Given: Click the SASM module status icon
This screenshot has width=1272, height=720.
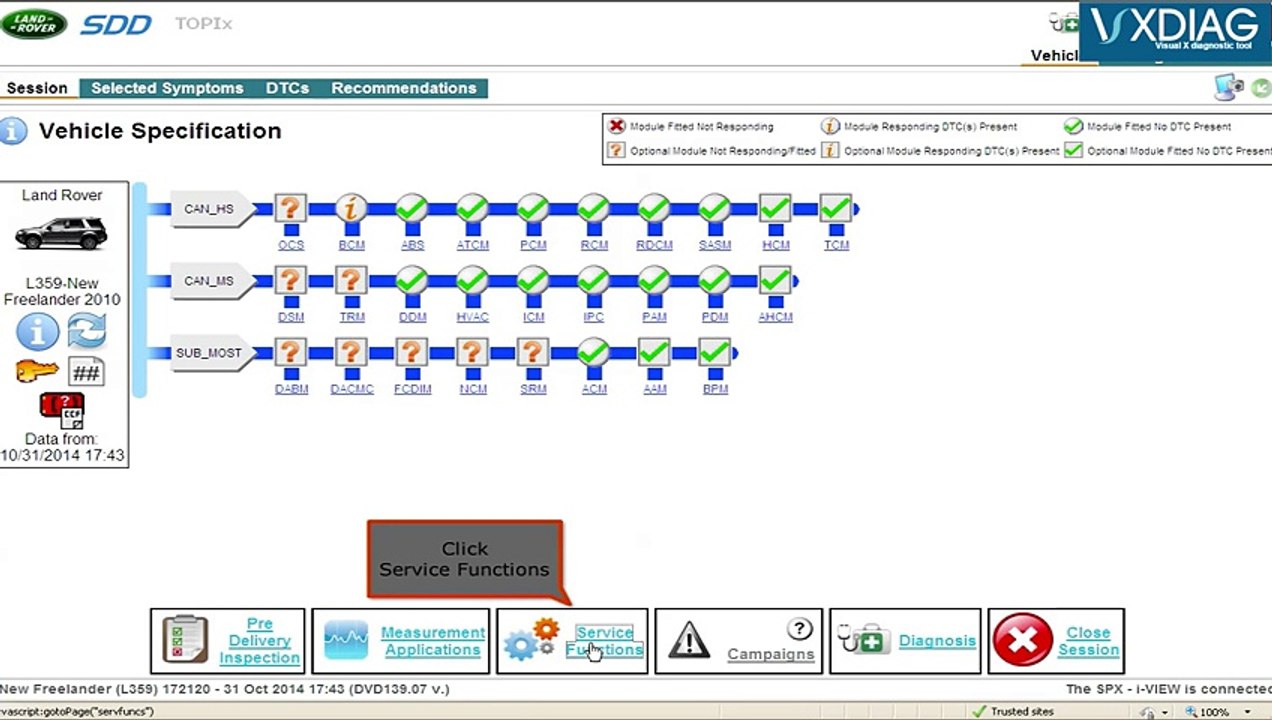Looking at the screenshot, I should click(x=714, y=209).
